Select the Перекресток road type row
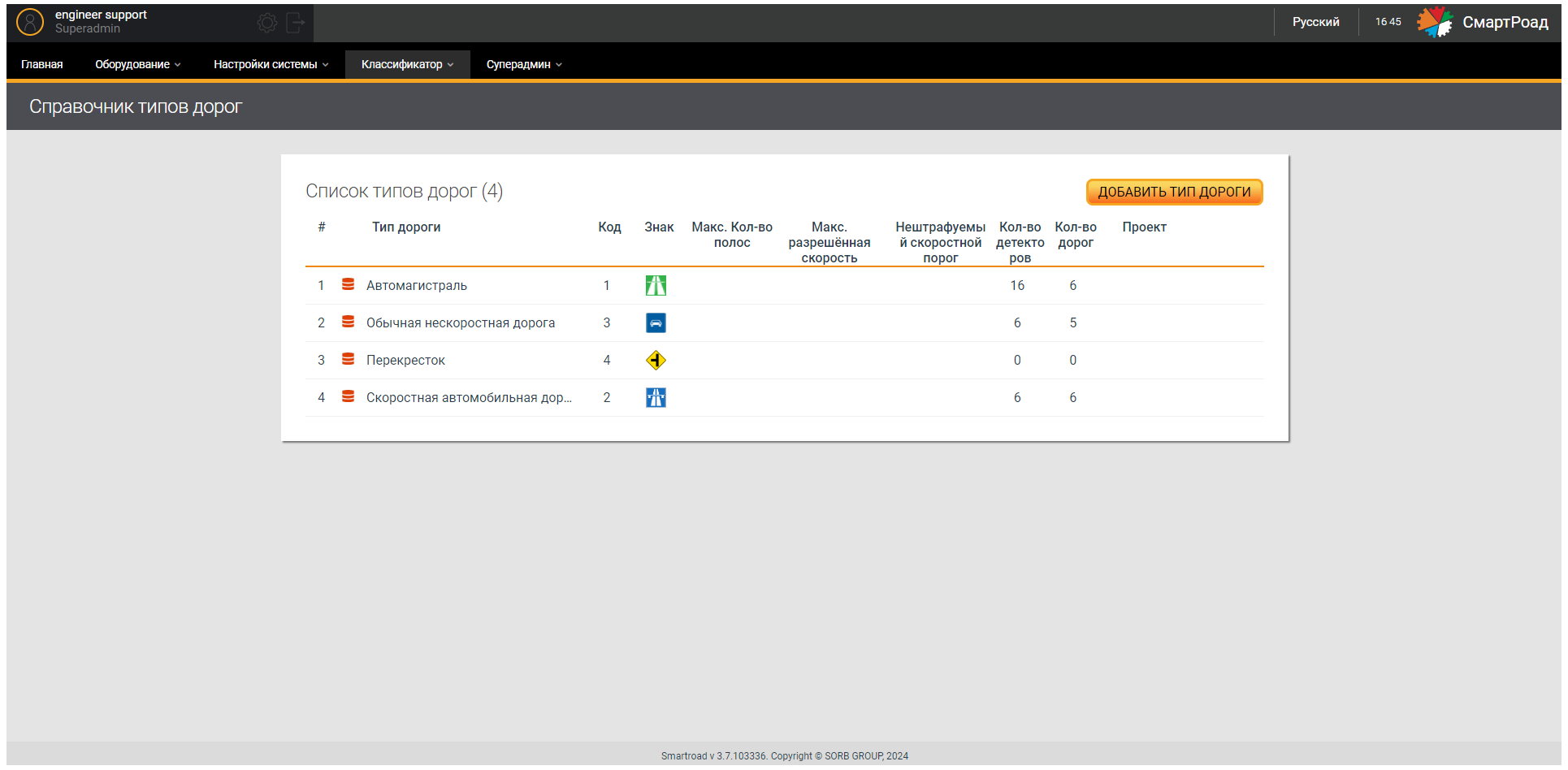The width and height of the screenshot is (1568, 770). (785, 360)
